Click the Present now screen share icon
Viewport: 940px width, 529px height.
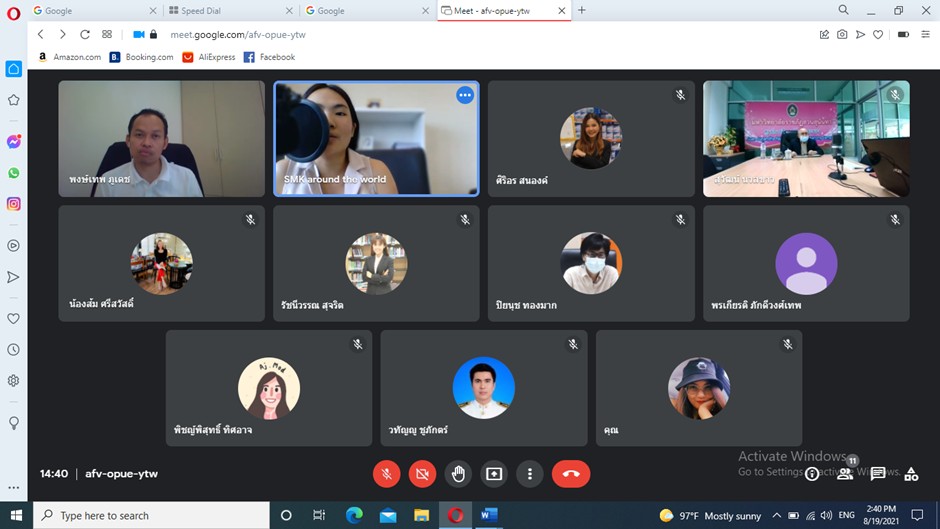click(x=494, y=474)
